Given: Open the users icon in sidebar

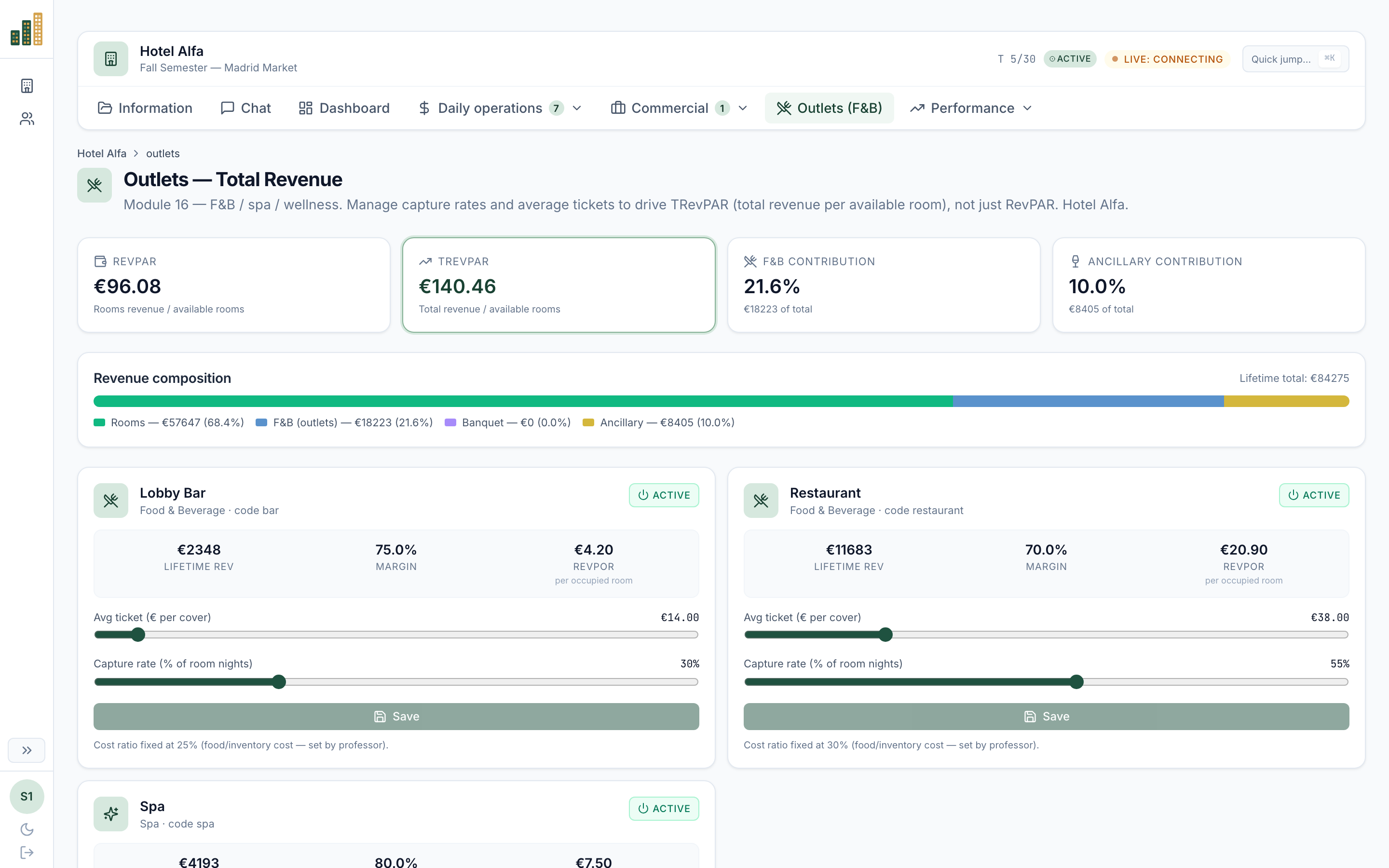Looking at the screenshot, I should [27, 119].
